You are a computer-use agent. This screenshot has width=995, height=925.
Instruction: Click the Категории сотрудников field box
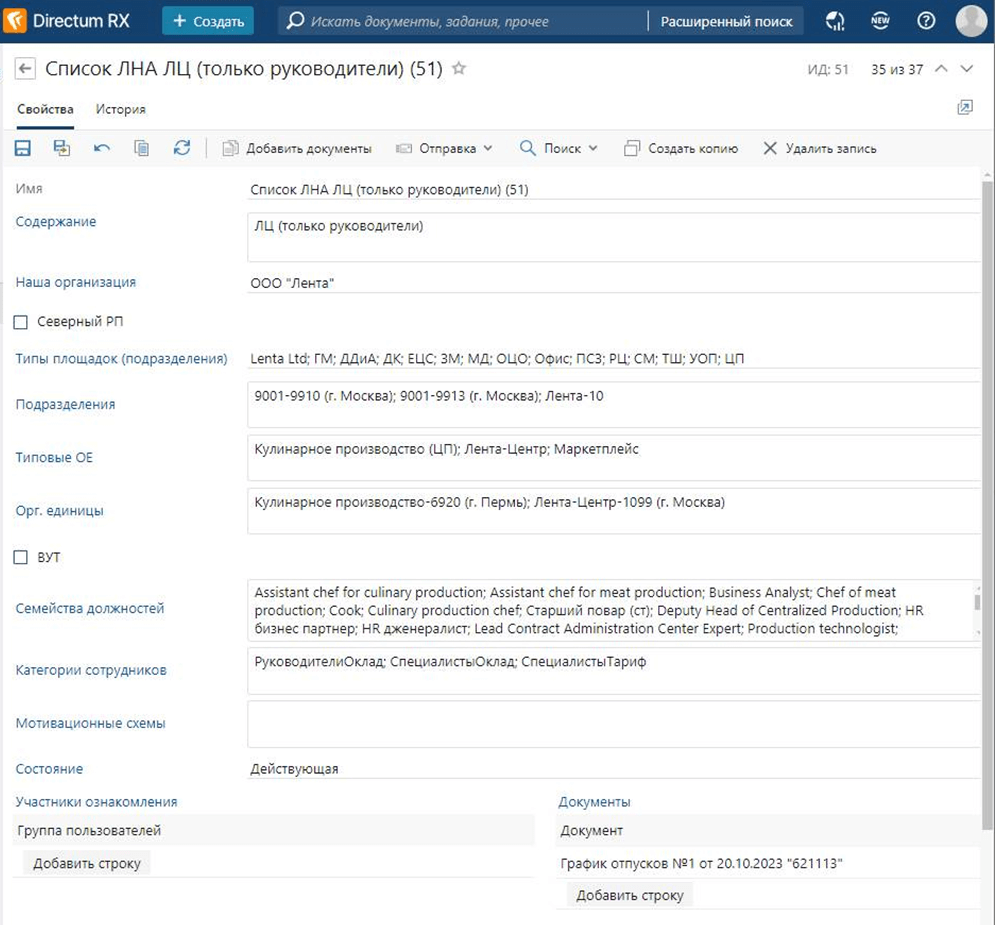pos(614,671)
